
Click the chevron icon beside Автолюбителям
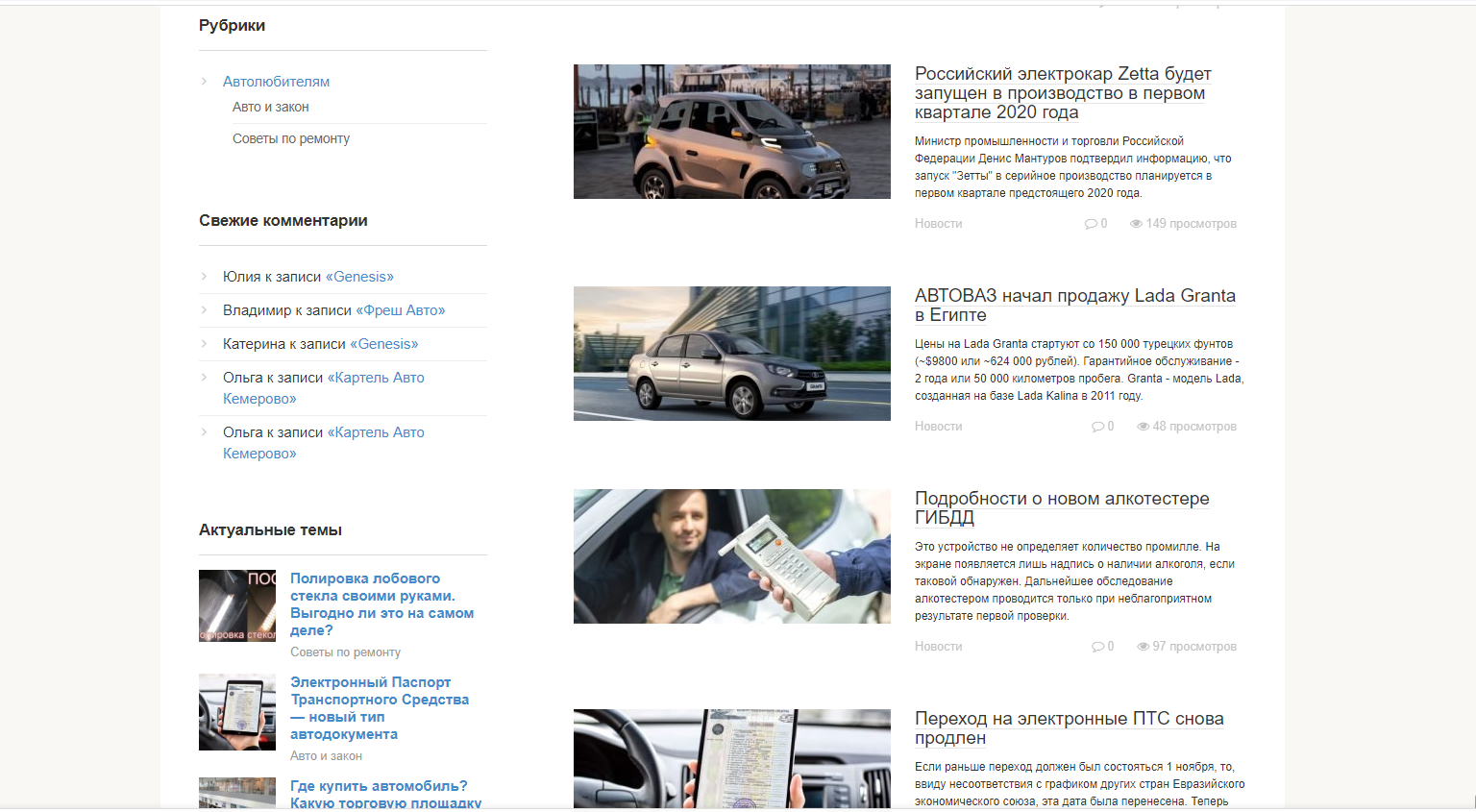204,82
